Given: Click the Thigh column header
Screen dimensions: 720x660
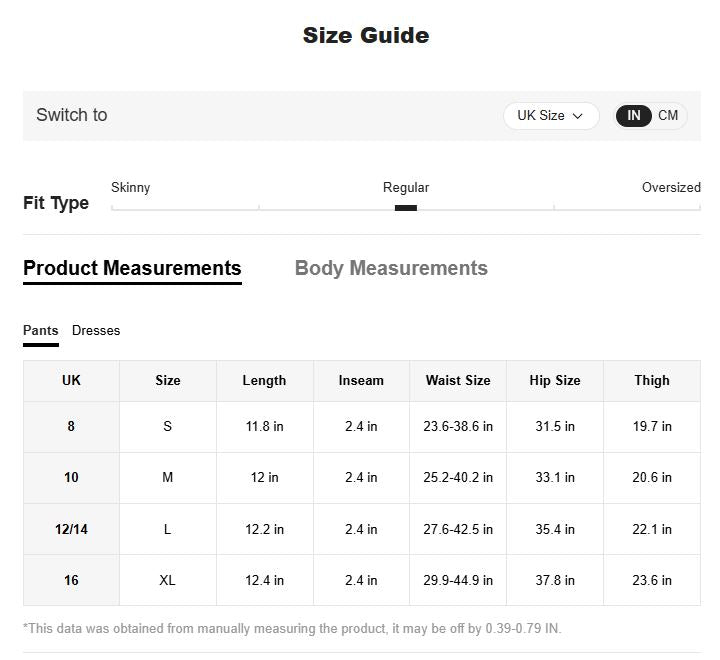Looking at the screenshot, I should coord(652,381).
